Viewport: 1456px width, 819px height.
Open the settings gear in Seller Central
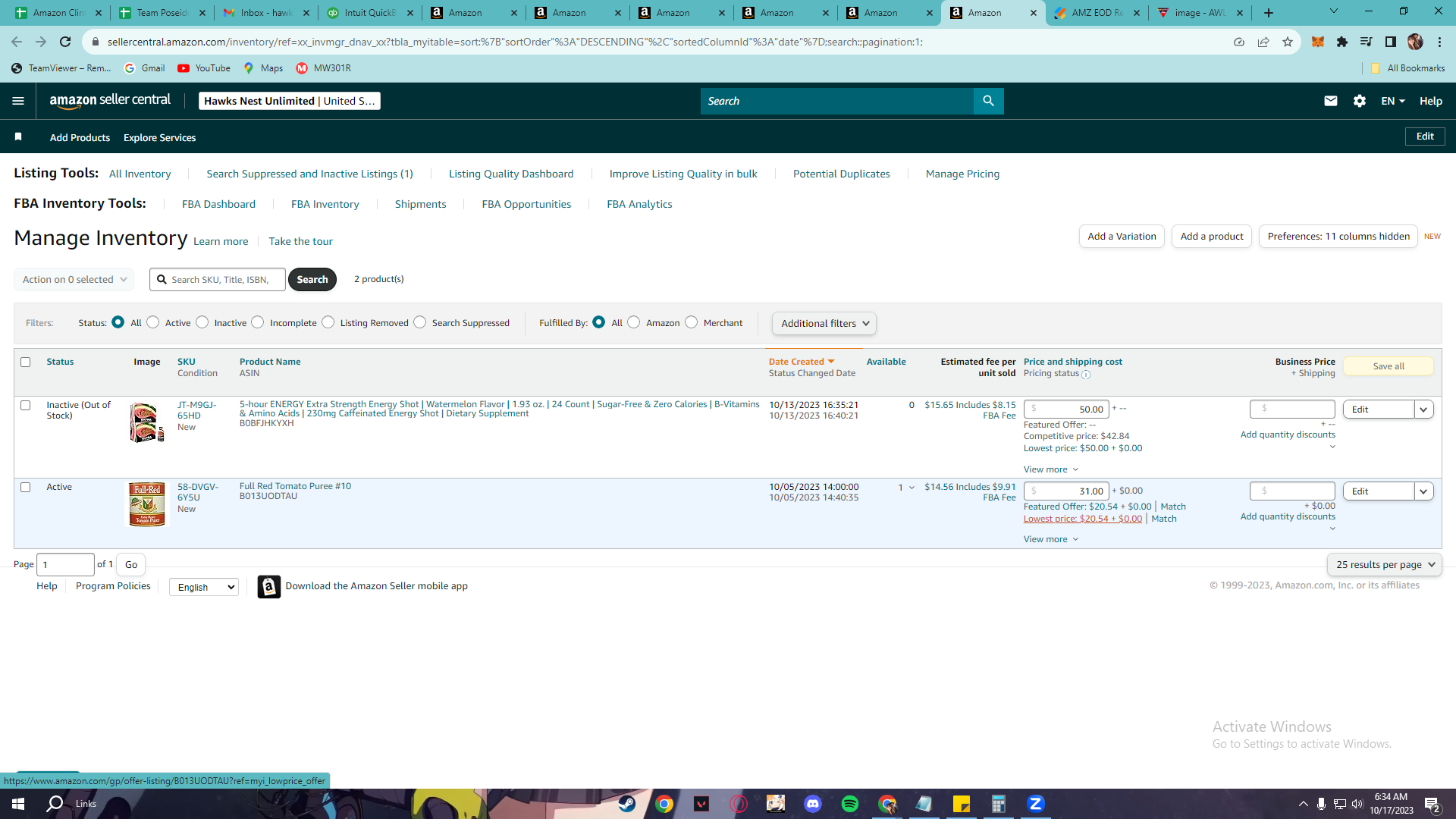tap(1360, 101)
